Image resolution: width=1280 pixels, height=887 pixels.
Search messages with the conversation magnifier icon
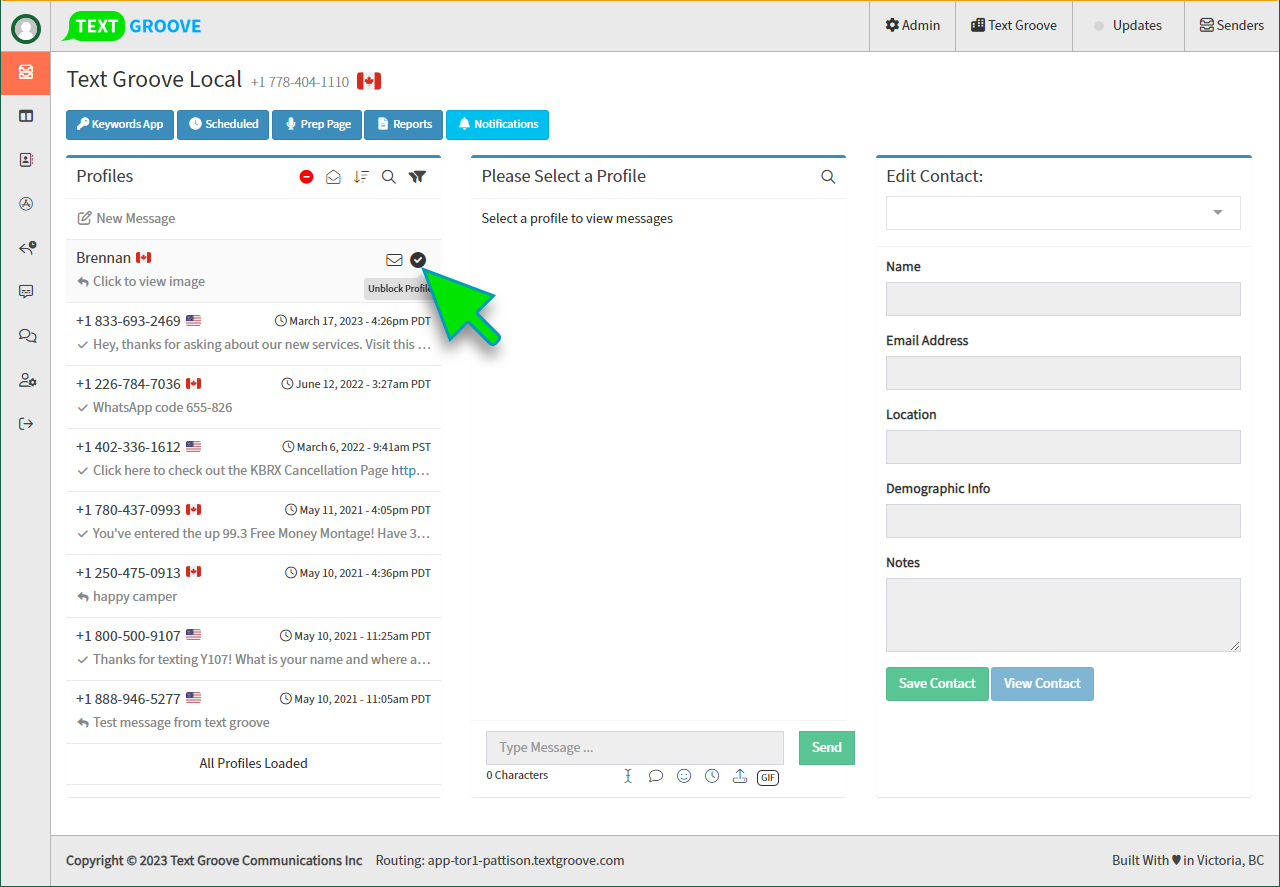pyautogui.click(x=828, y=177)
